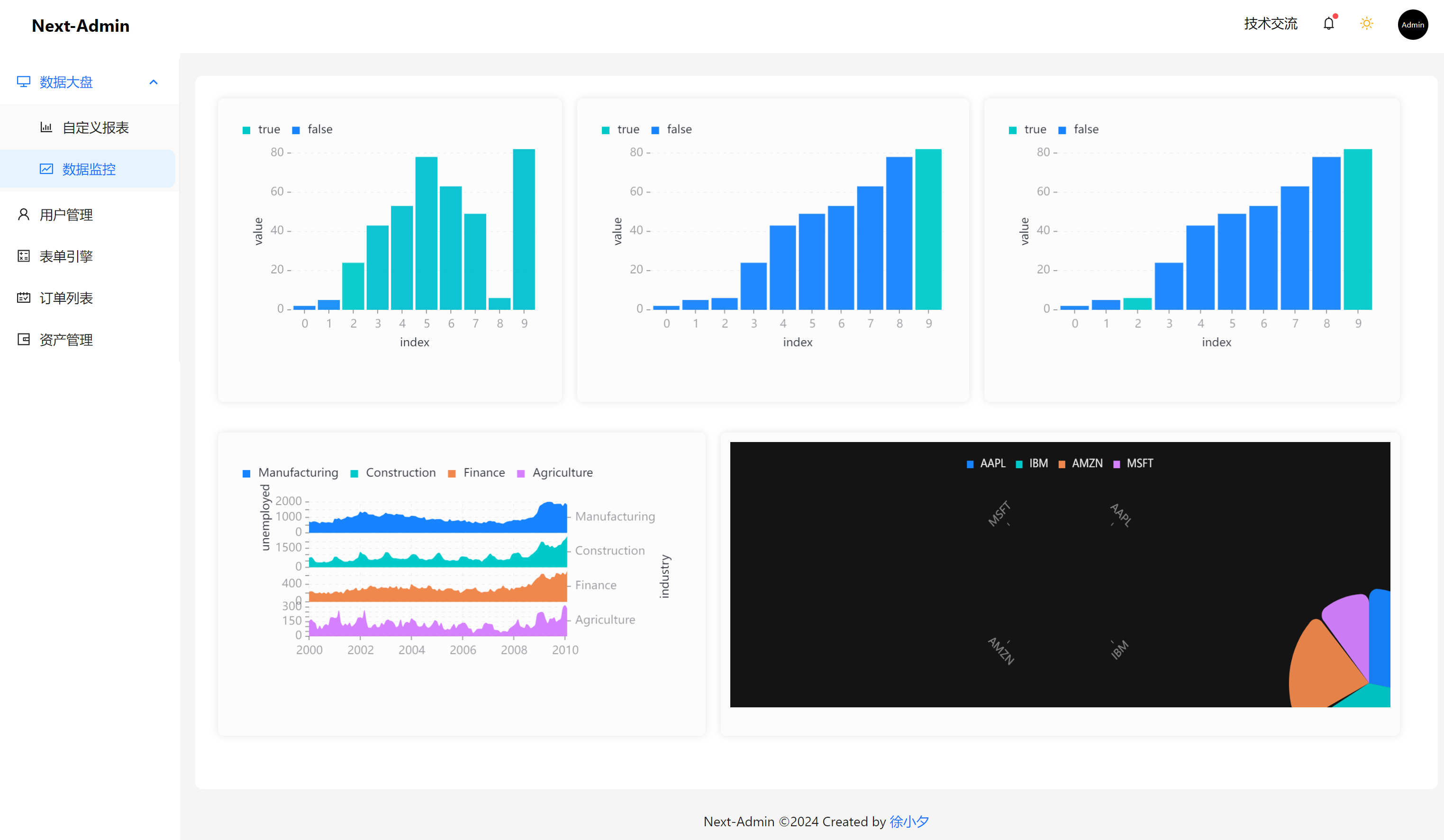Toggle the Manufacturing legend item
The width and height of the screenshot is (1444, 840).
tap(298, 473)
